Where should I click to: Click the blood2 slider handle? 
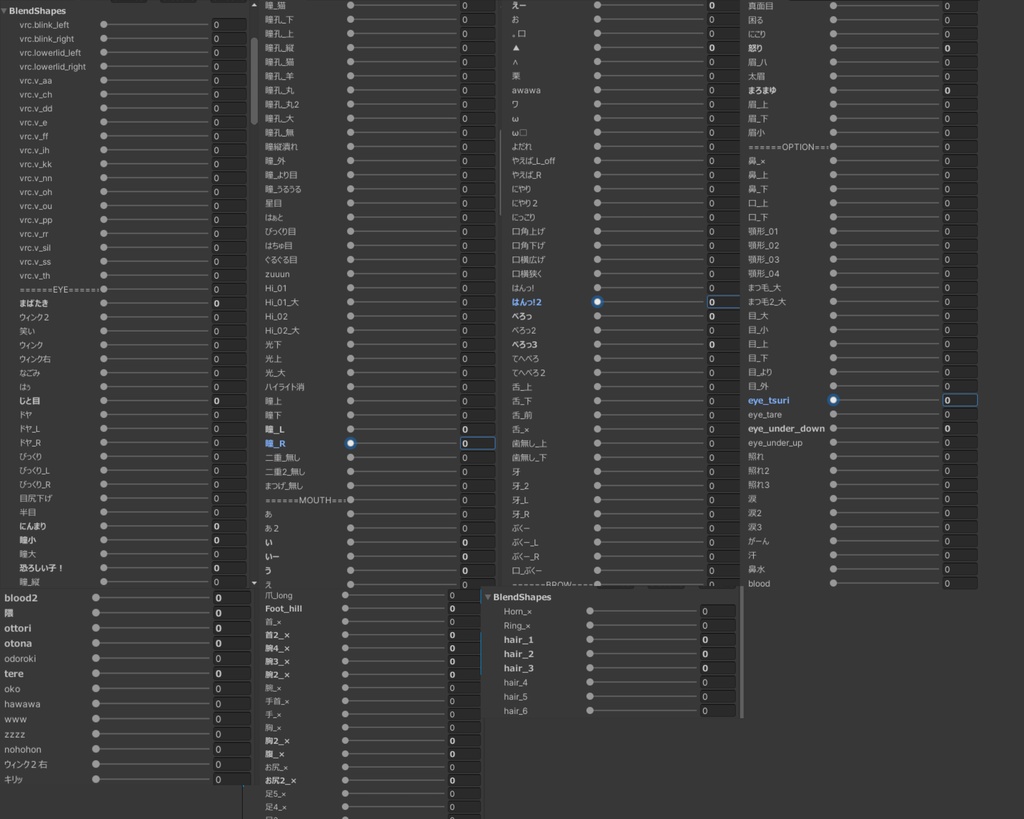(x=96, y=598)
